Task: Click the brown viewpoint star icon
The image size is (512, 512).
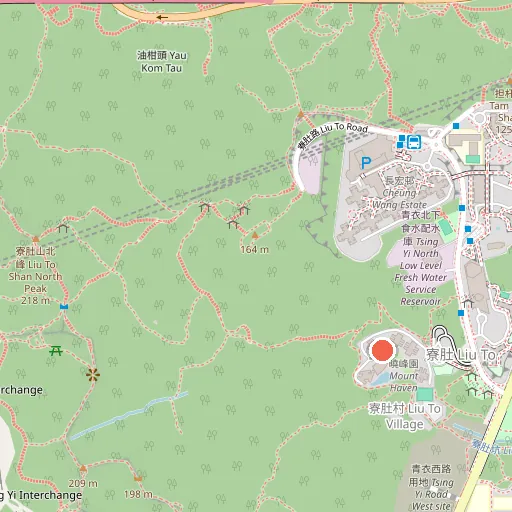Action: [x=93, y=375]
